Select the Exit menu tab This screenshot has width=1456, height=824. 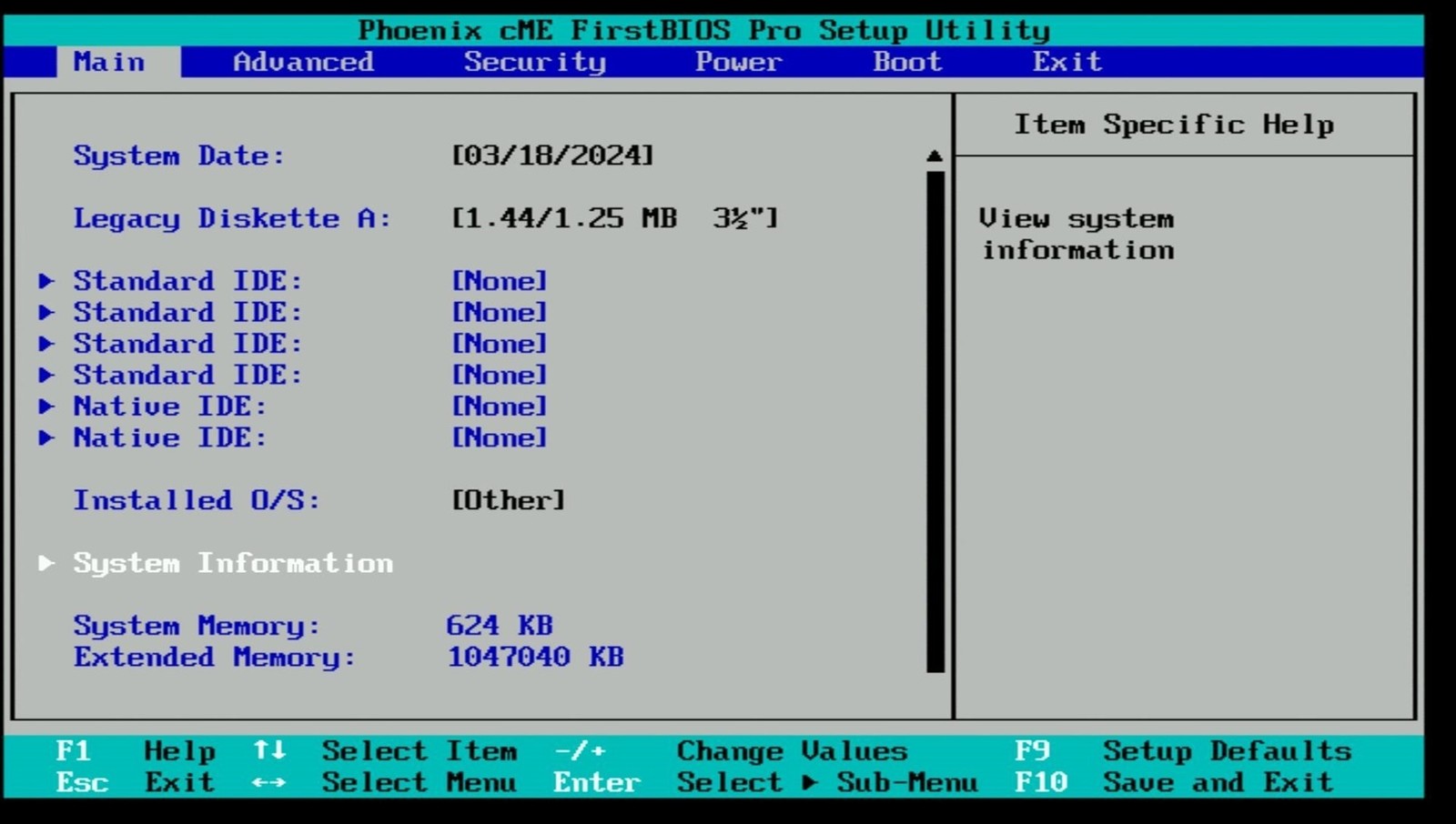1067,62
